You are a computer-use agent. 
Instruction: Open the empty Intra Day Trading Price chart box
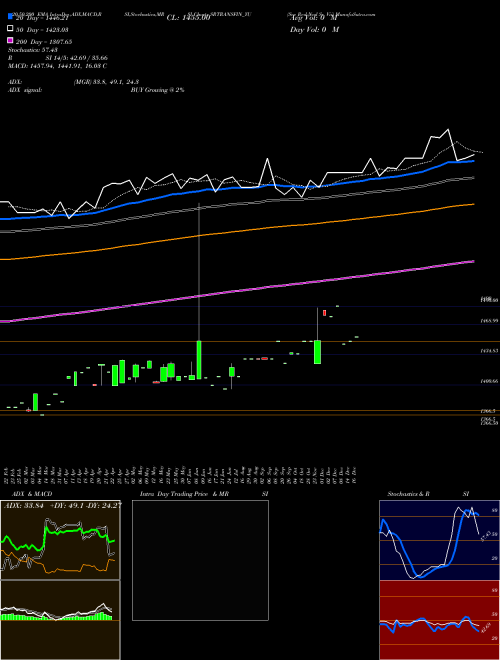(x=200, y=560)
